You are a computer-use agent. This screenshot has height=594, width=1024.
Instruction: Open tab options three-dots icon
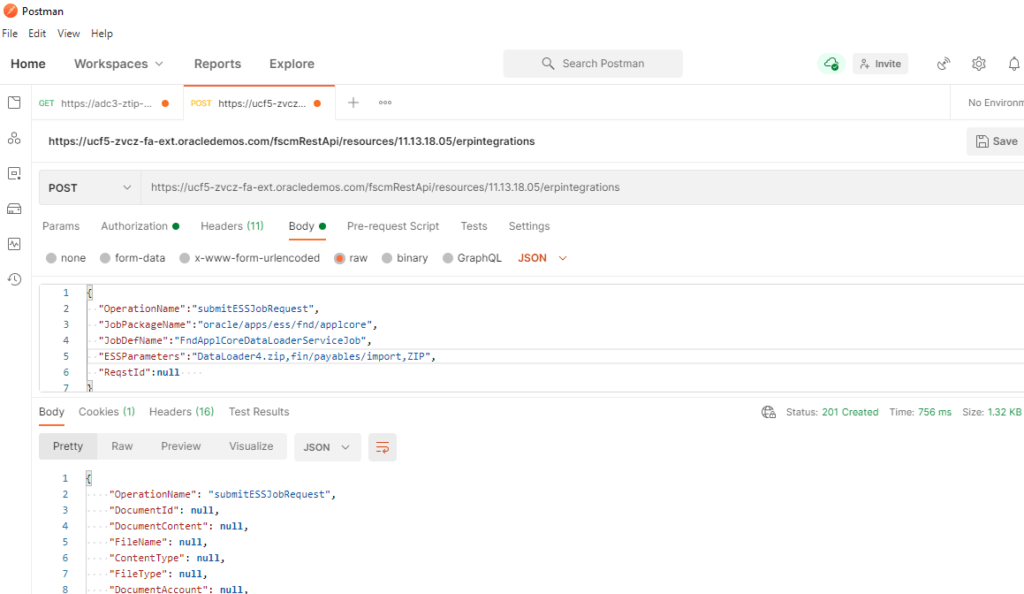click(385, 102)
